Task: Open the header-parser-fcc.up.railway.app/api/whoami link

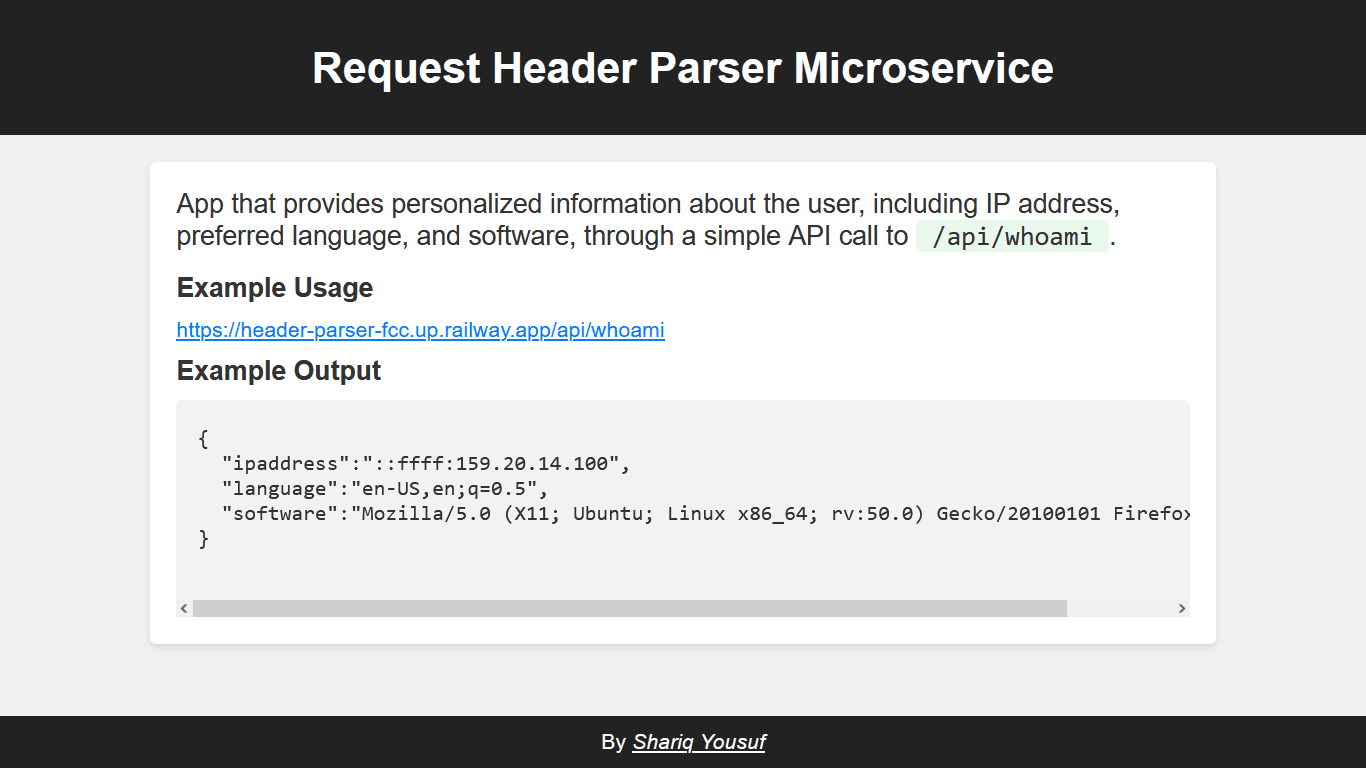Action: pos(420,330)
